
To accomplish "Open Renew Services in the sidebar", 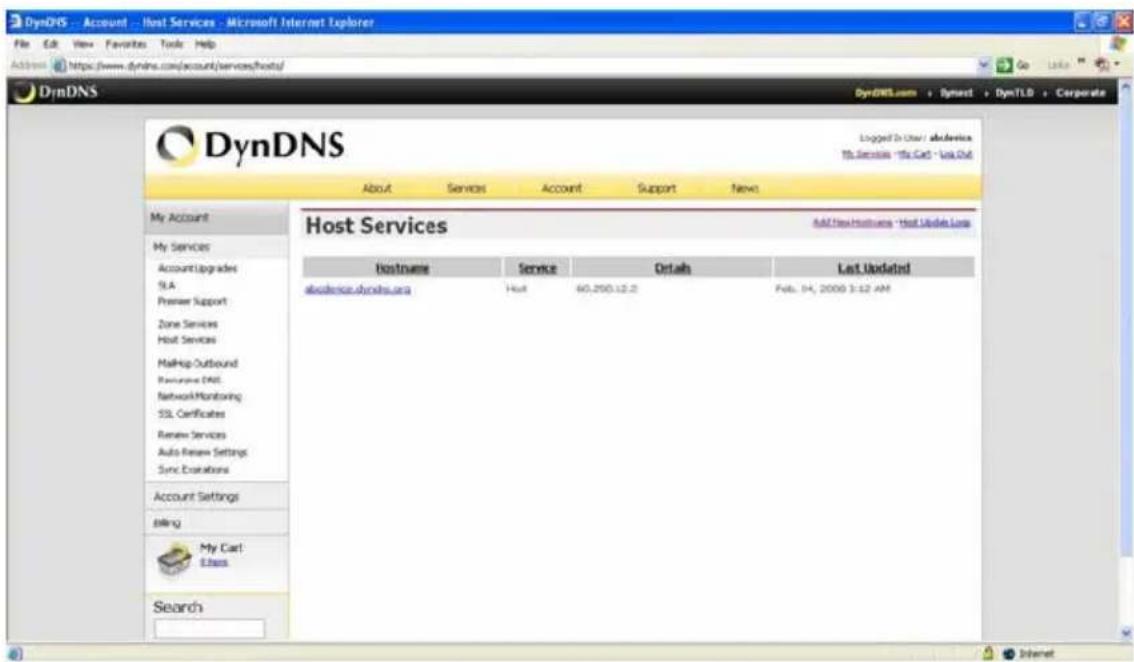I will point(192,435).
